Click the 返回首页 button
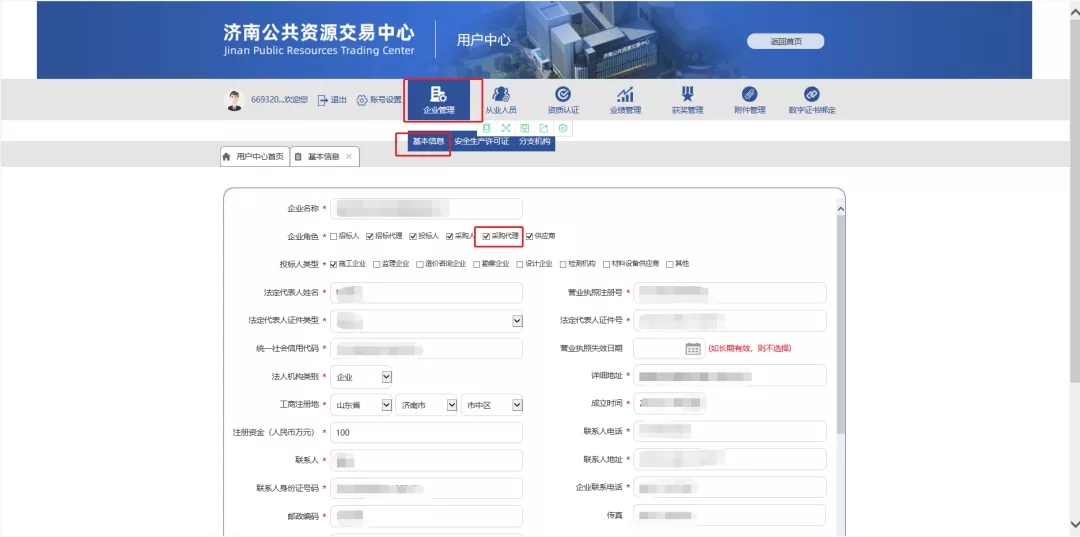Image resolution: width=1080 pixels, height=537 pixels. pyautogui.click(x=785, y=41)
